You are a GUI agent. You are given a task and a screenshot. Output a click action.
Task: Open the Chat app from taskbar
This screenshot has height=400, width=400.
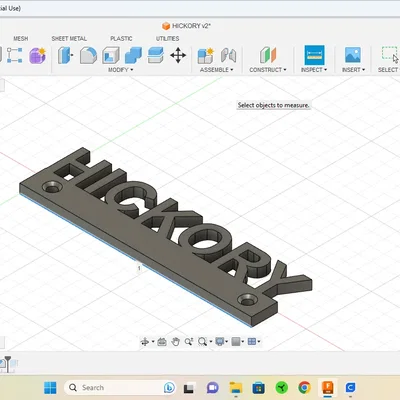[212, 388]
